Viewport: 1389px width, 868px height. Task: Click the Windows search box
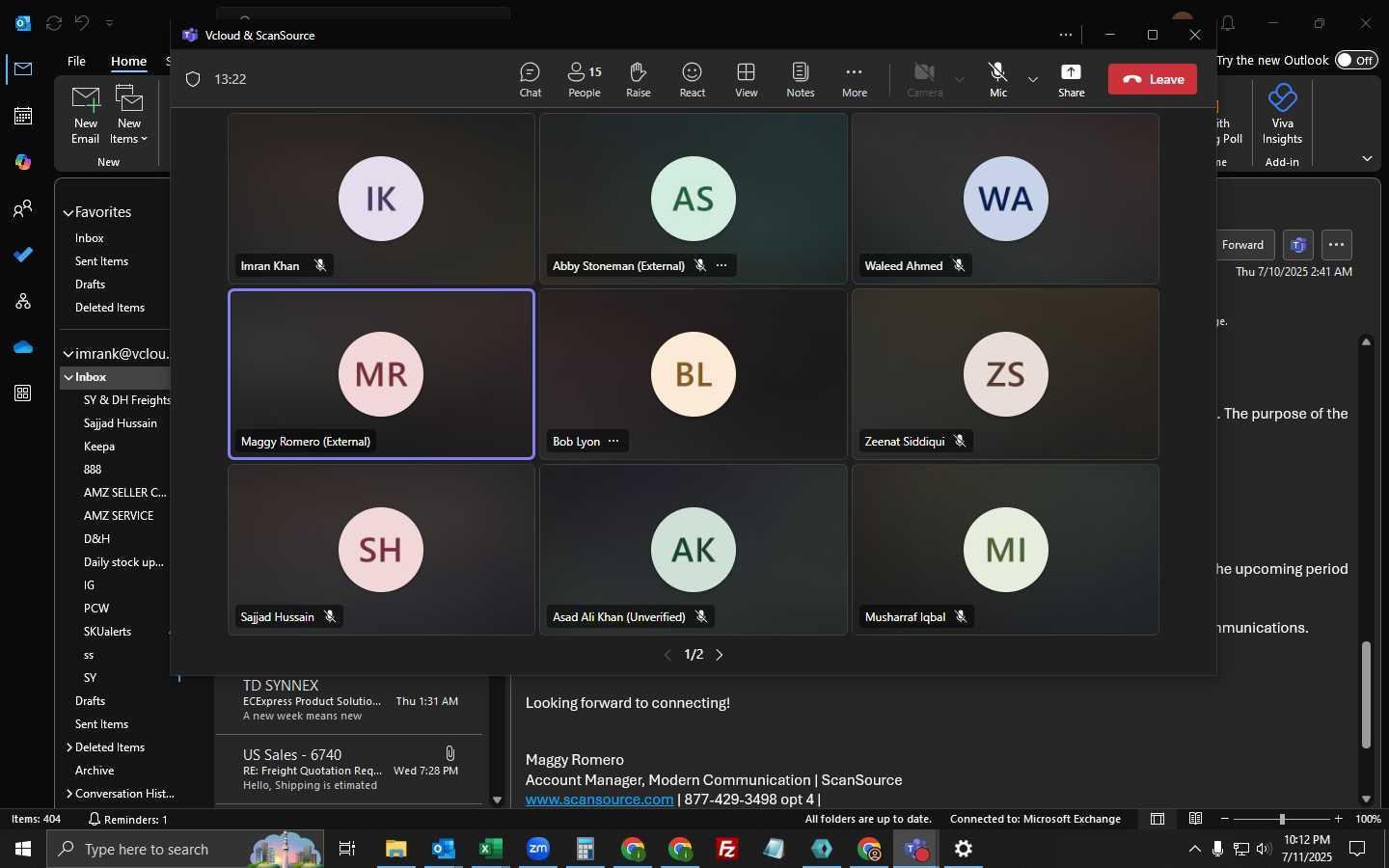(x=183, y=849)
